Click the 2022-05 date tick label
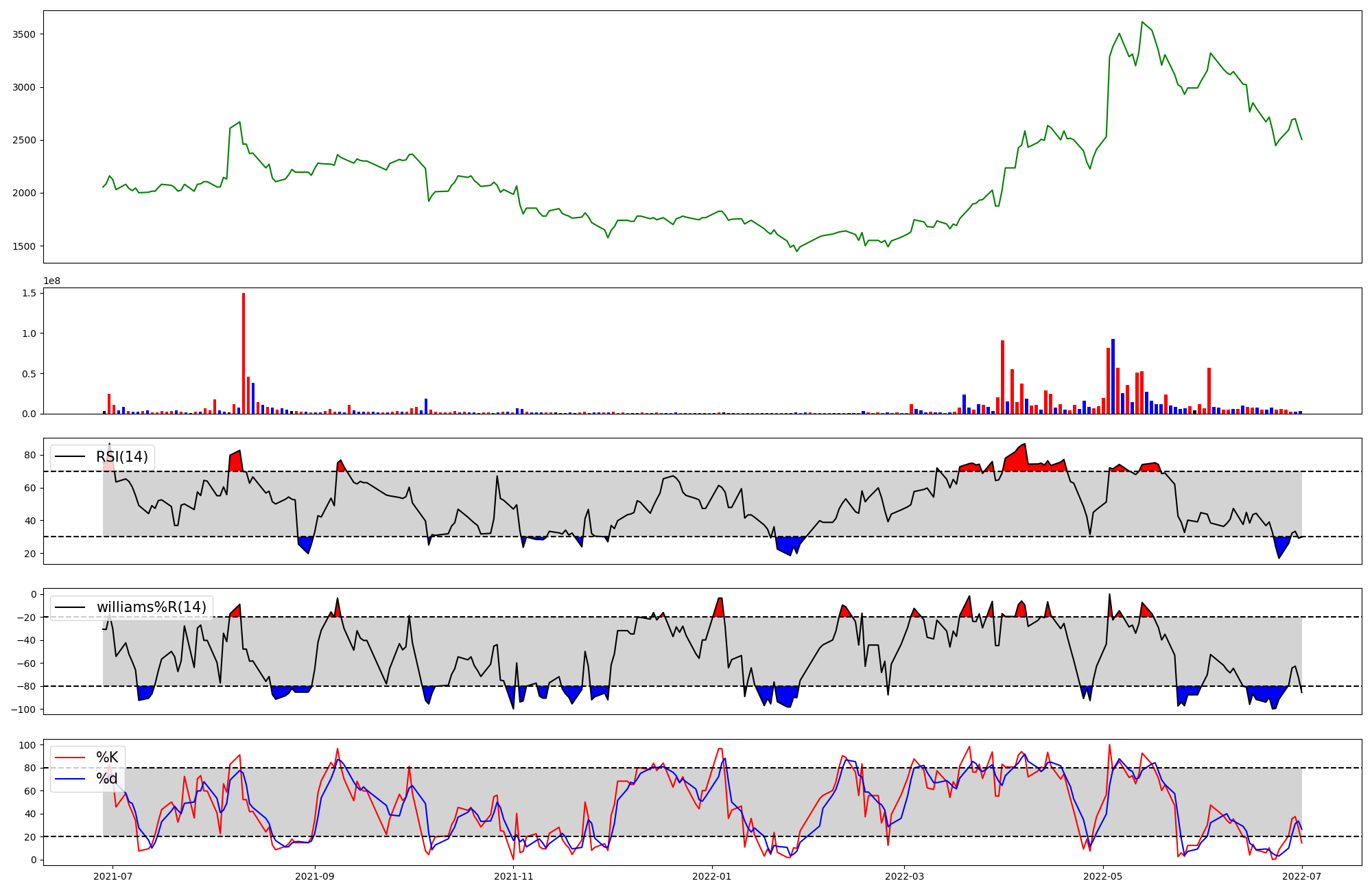Screen dimensions: 1372x892 [1103, 876]
